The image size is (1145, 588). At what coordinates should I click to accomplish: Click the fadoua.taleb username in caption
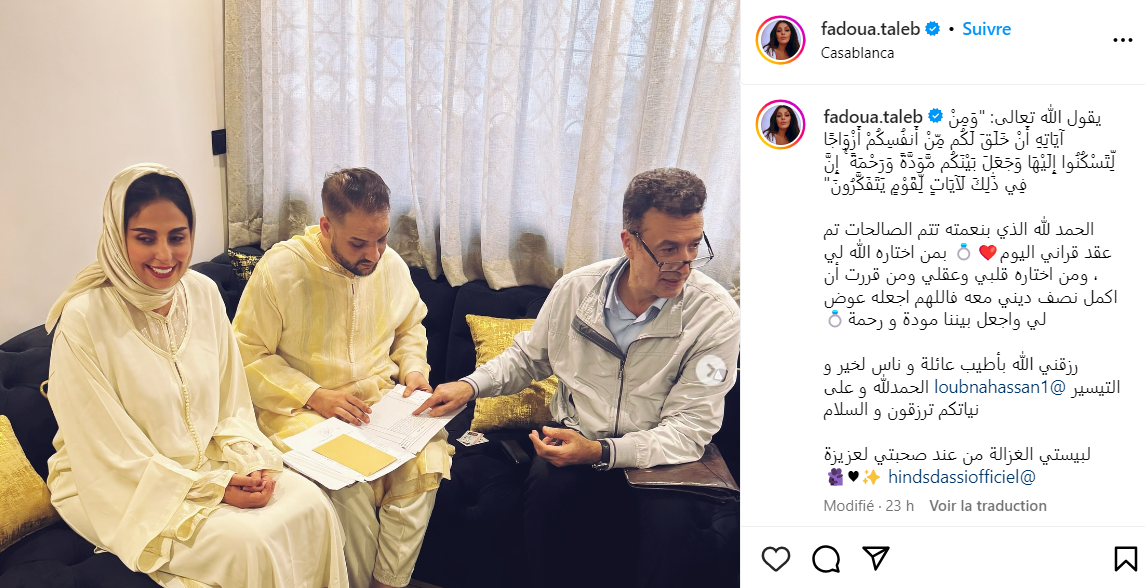pos(873,116)
